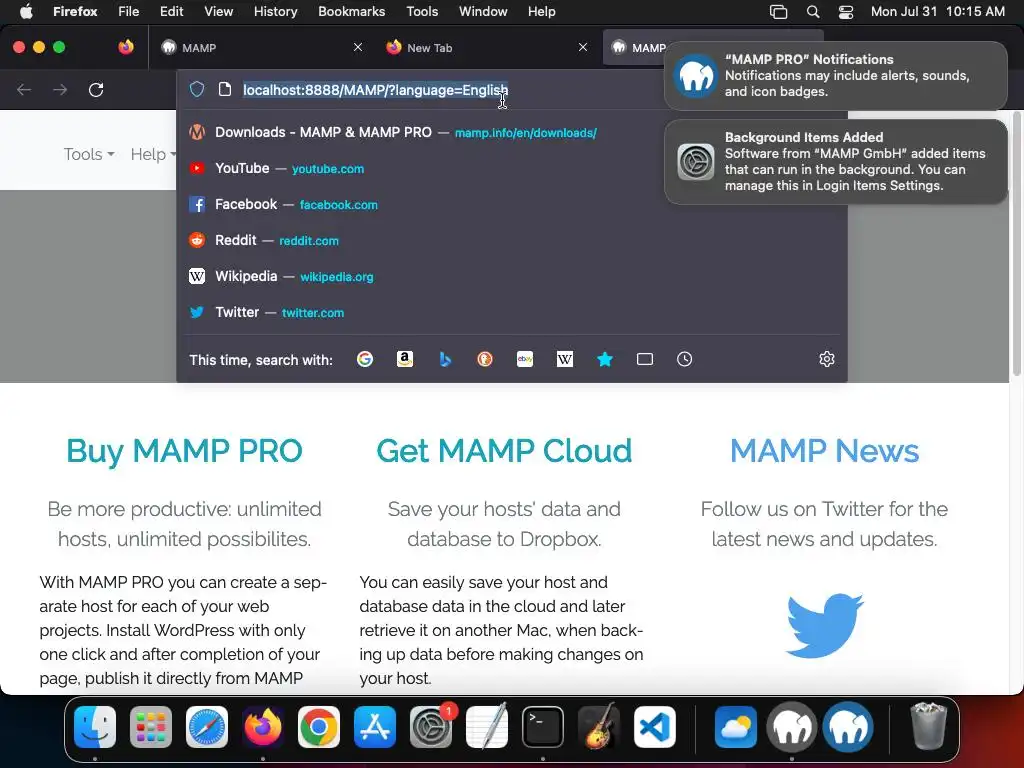Open the blue MAMP PRO Dock icon
This screenshot has width=1024, height=768.
848,727
